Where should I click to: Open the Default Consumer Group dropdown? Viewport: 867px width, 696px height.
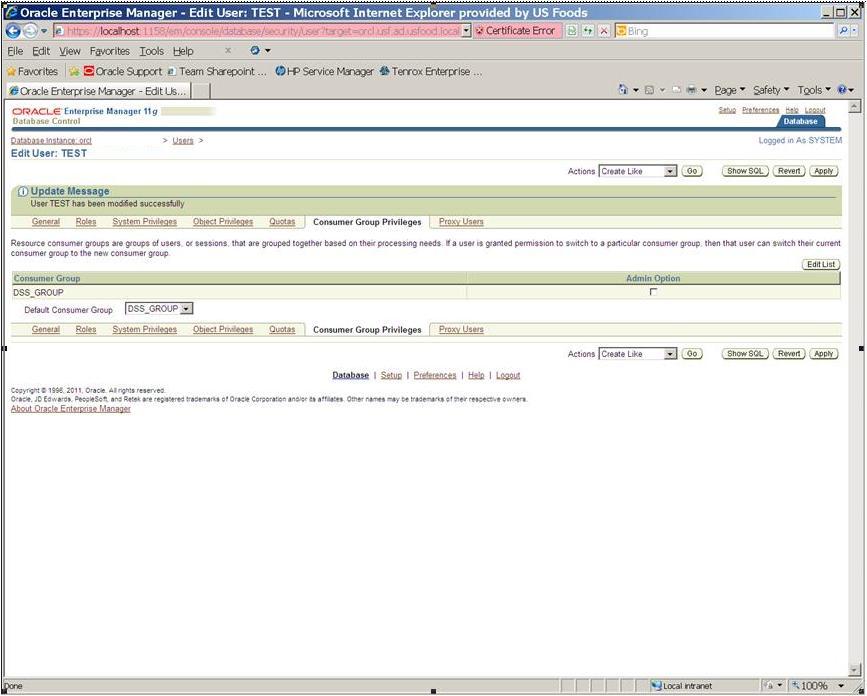click(159, 309)
